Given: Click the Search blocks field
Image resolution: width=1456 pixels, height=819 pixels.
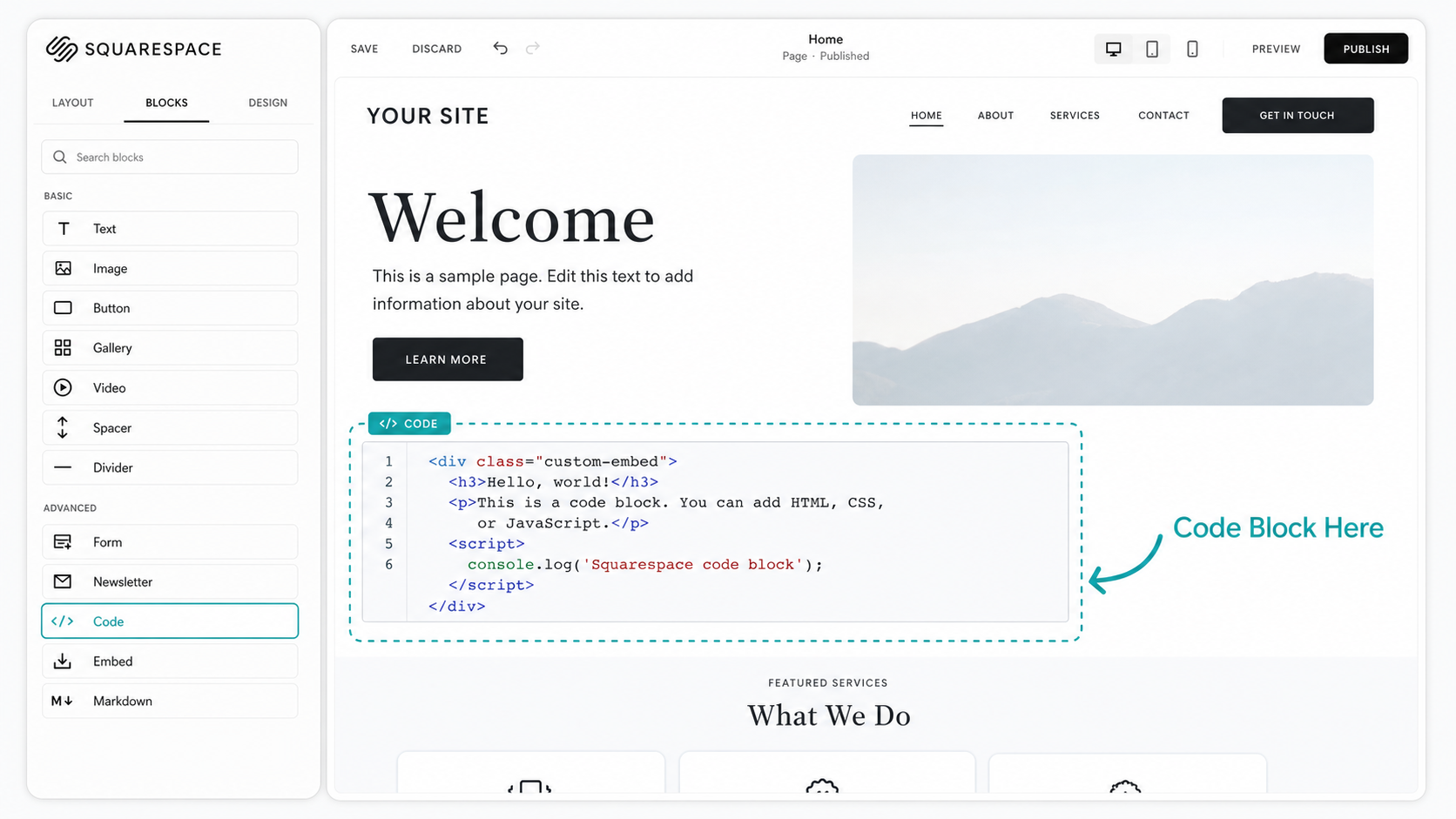Looking at the screenshot, I should coord(170,157).
